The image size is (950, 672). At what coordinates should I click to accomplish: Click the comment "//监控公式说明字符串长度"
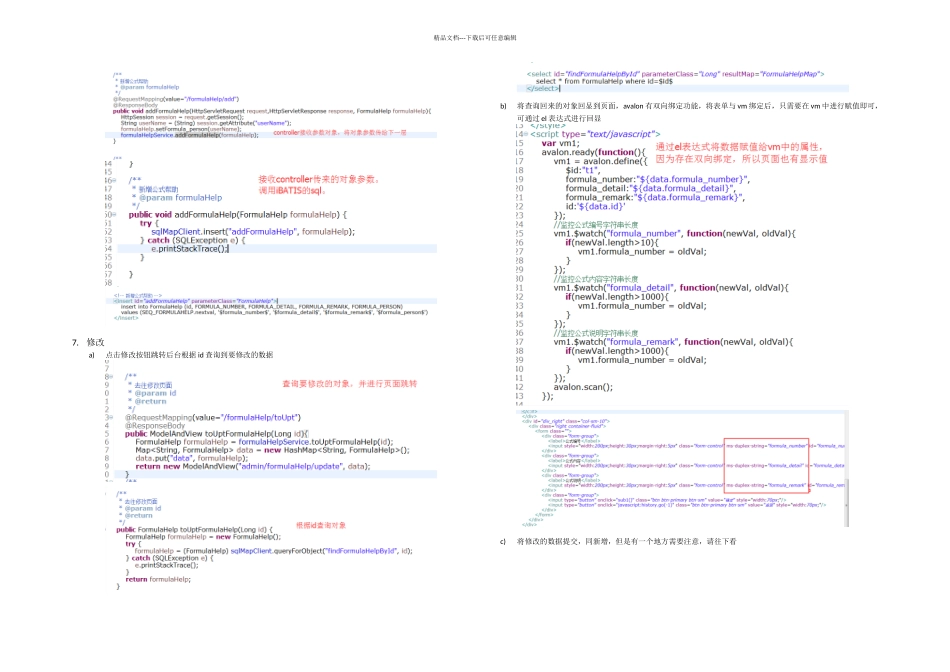(x=596, y=333)
